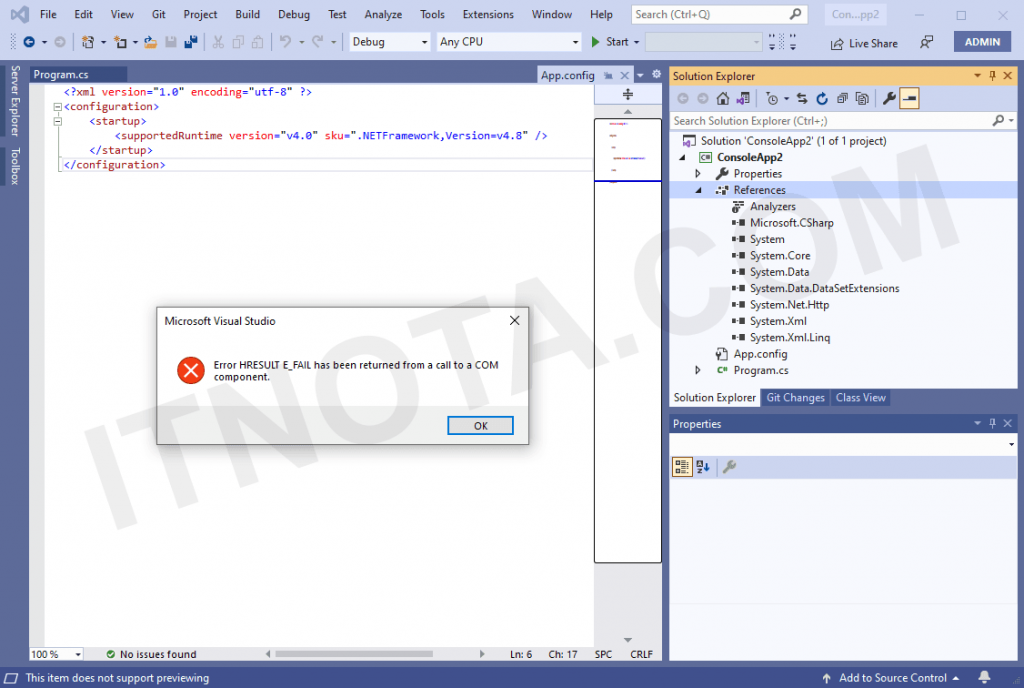Click the Collapse All icon in Solution Explorer
The width and height of the screenshot is (1024, 688).
click(x=840, y=98)
